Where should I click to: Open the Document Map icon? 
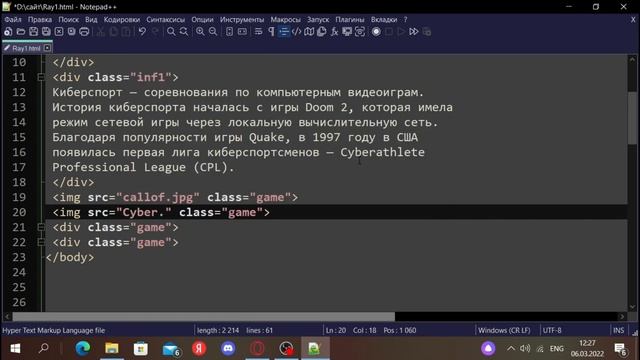point(309,31)
